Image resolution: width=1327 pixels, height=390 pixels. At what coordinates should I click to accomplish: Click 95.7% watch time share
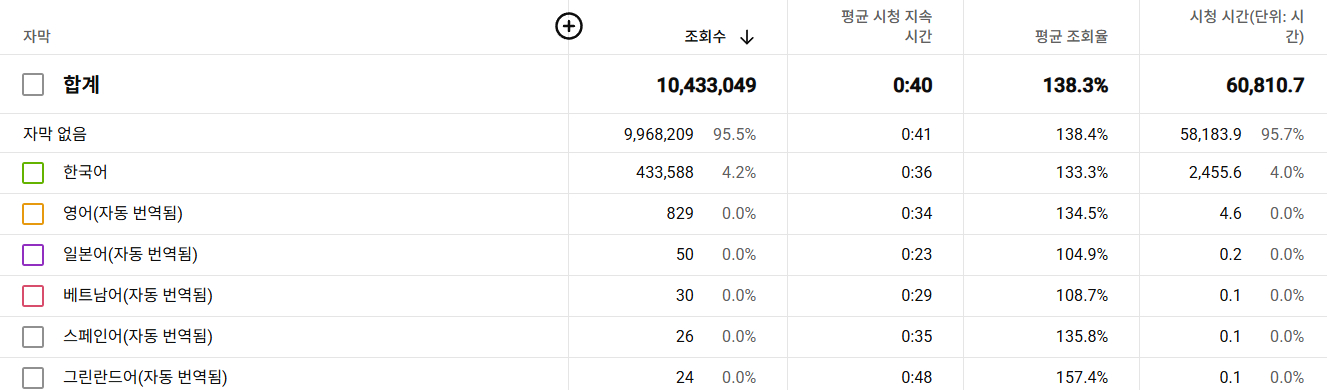1283,133
